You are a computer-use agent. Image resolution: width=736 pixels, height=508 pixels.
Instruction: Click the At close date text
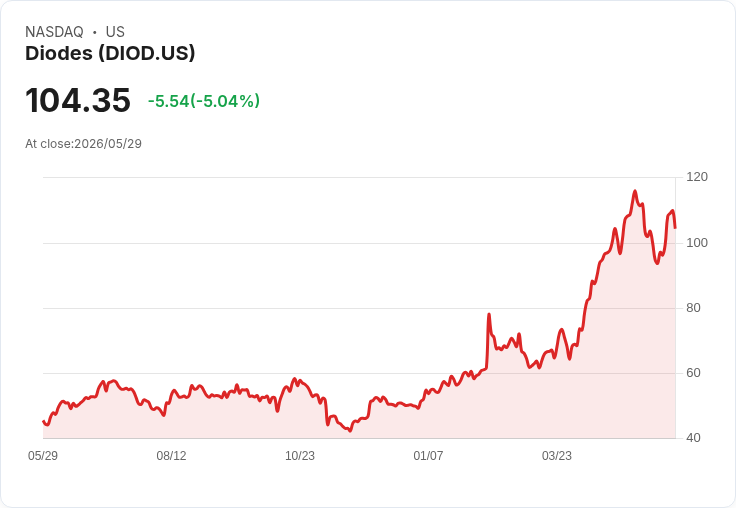[84, 144]
